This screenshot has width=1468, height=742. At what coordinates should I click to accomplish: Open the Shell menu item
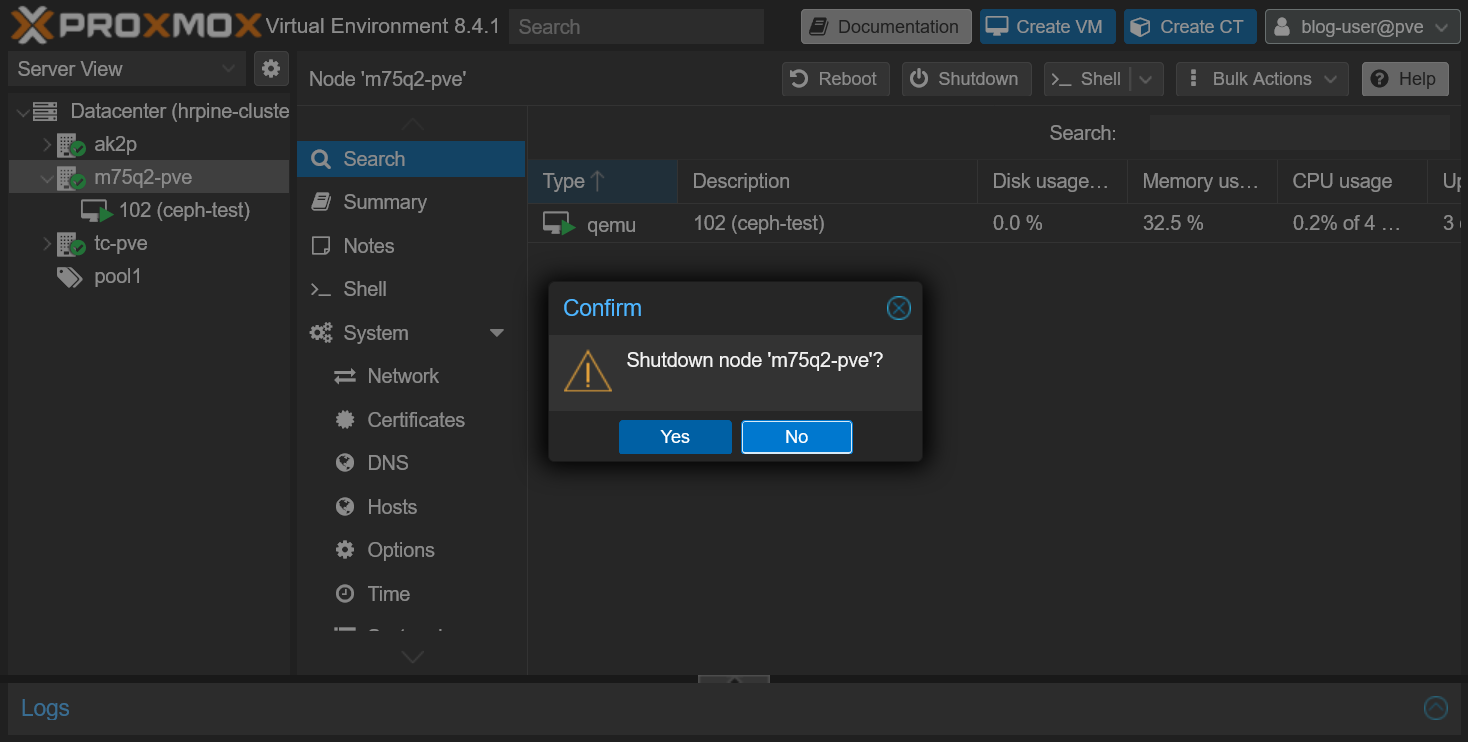coord(411,289)
